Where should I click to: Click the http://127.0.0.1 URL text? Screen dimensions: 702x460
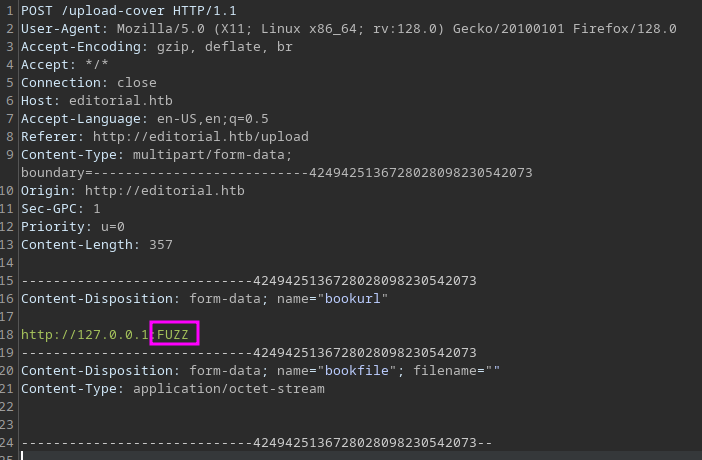84,334
